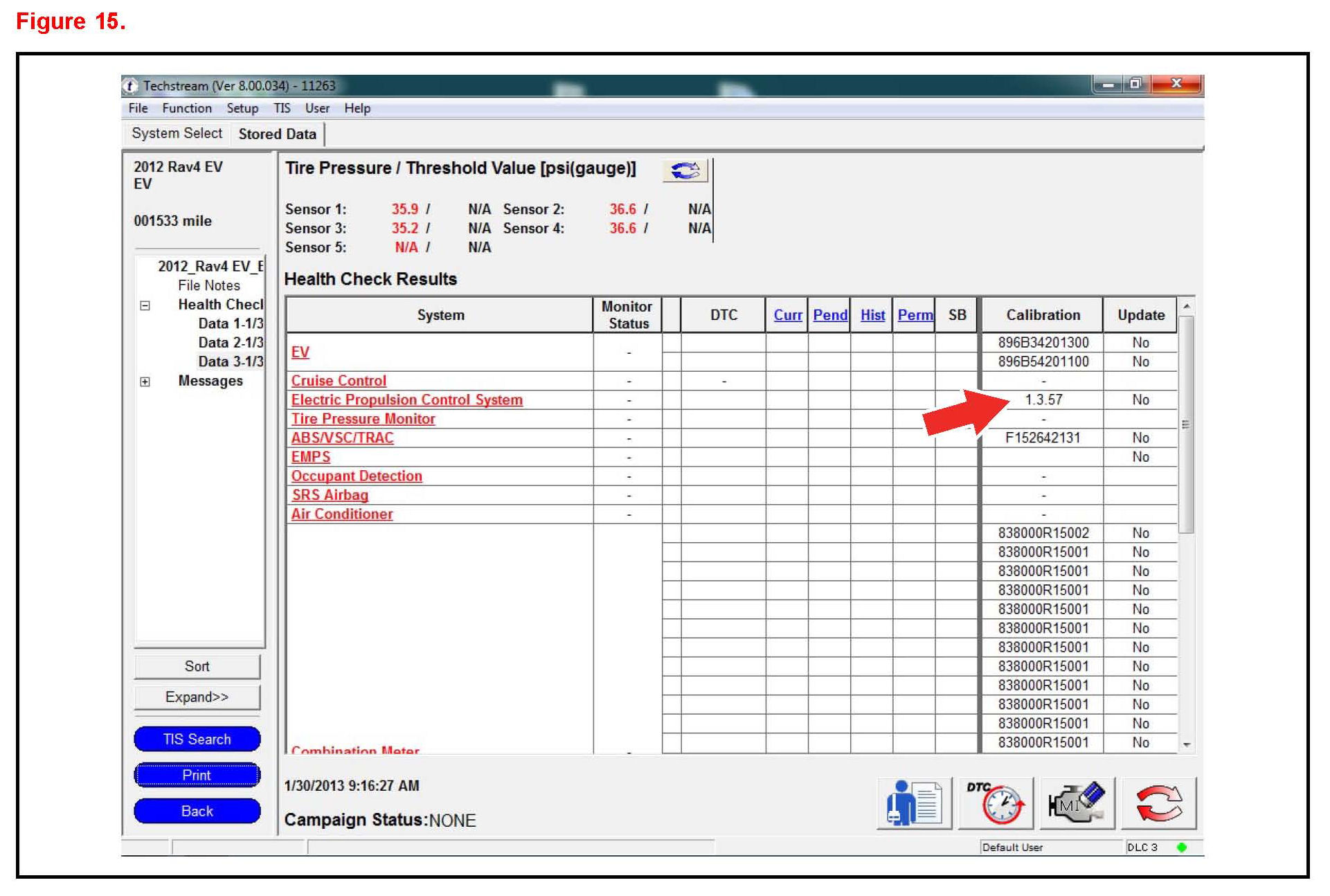The height and width of the screenshot is (896, 1330).
Task: Click the green DLC 3 status indicator
Action: point(1181,848)
